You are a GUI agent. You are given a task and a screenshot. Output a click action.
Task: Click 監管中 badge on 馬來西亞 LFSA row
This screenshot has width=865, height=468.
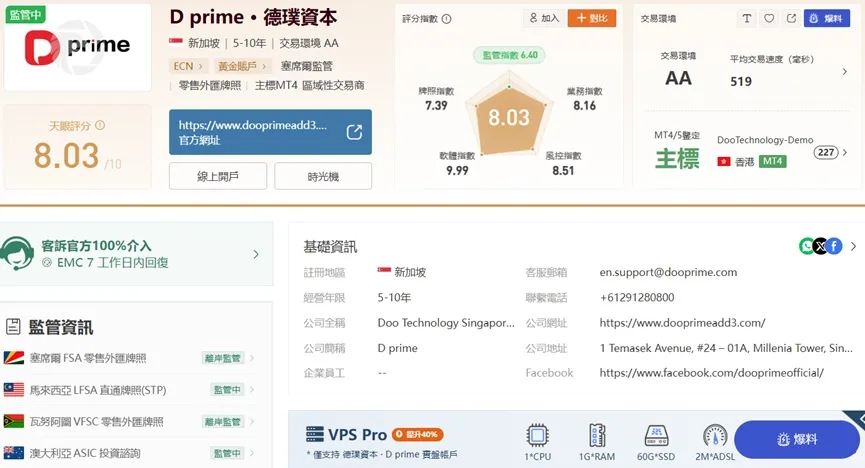pyautogui.click(x=227, y=390)
